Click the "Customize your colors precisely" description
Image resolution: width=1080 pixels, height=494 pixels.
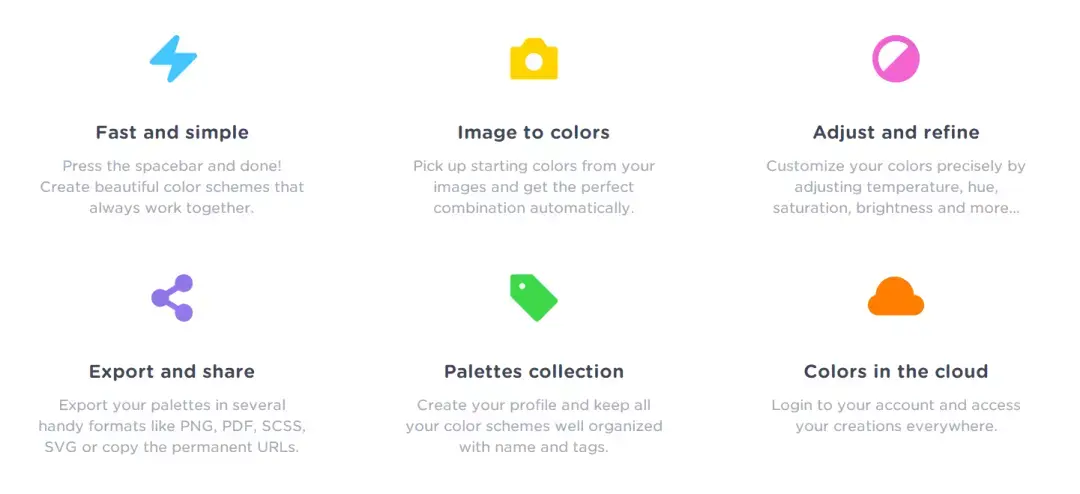pyautogui.click(x=896, y=187)
